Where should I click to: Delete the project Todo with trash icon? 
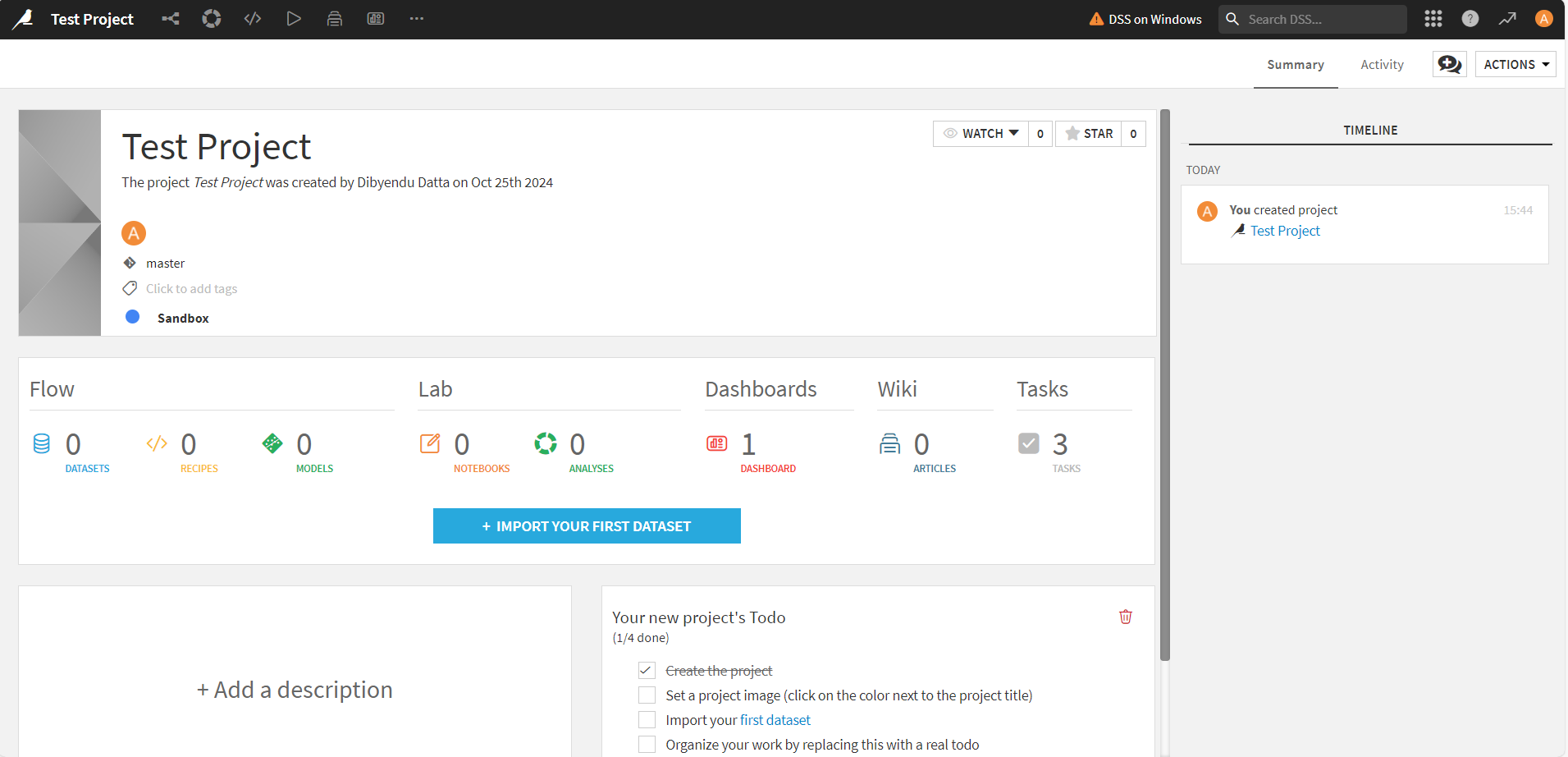coord(1125,617)
